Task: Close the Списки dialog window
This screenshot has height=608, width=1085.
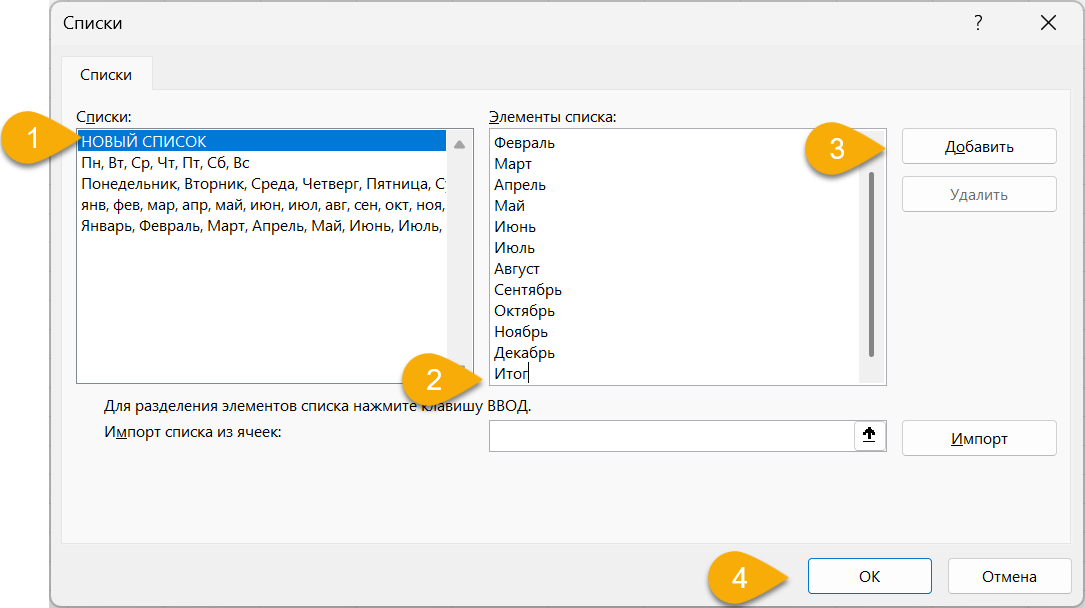Action: click(1047, 23)
